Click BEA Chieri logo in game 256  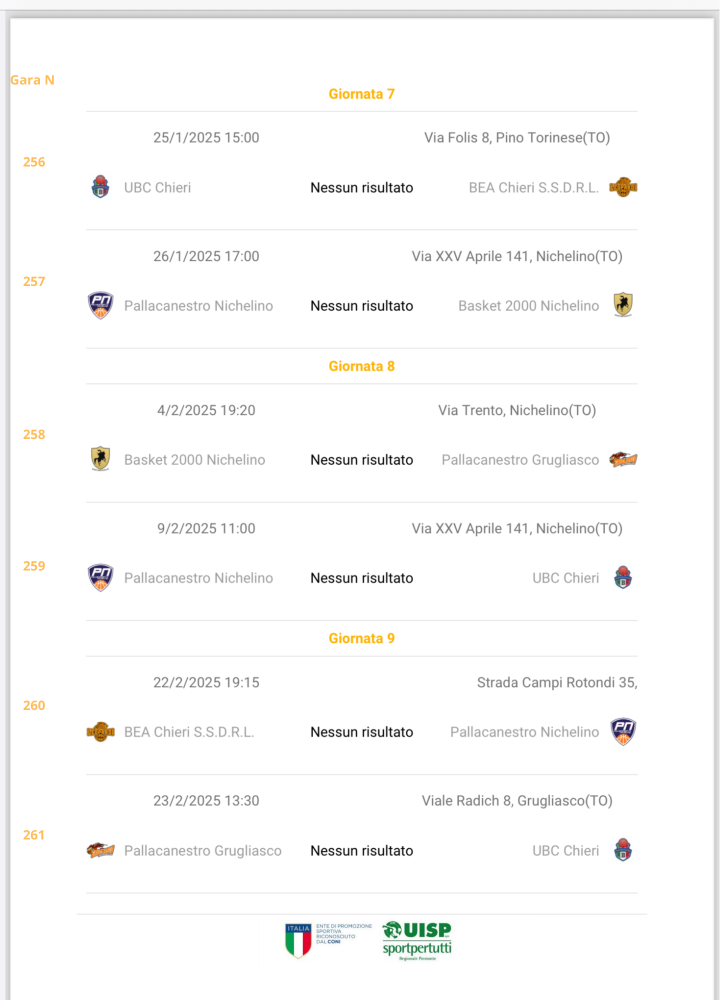tap(623, 187)
